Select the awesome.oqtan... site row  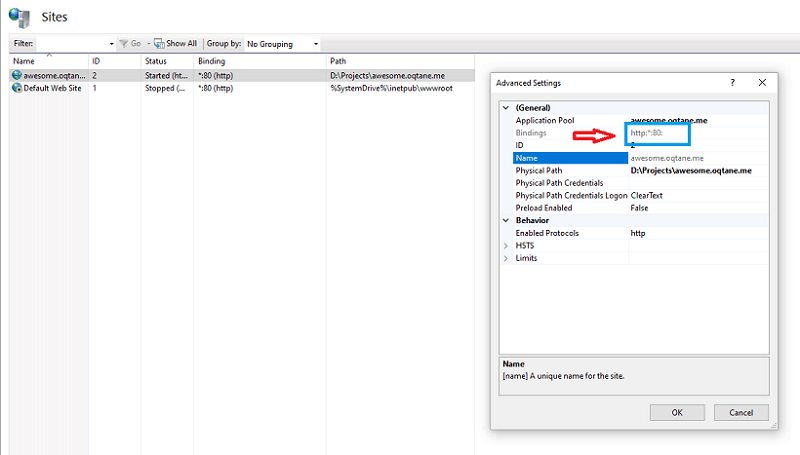point(242,75)
